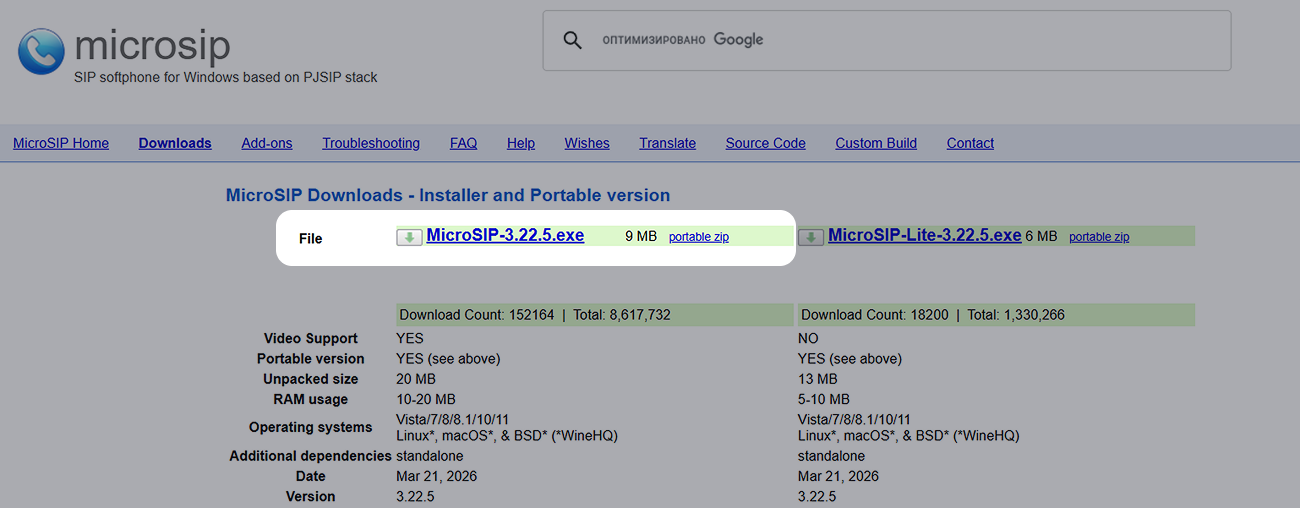Click download arrow icon beside MicroSIP-Lite-3.22.5.exe
The image size is (1300, 508).
tap(811, 237)
